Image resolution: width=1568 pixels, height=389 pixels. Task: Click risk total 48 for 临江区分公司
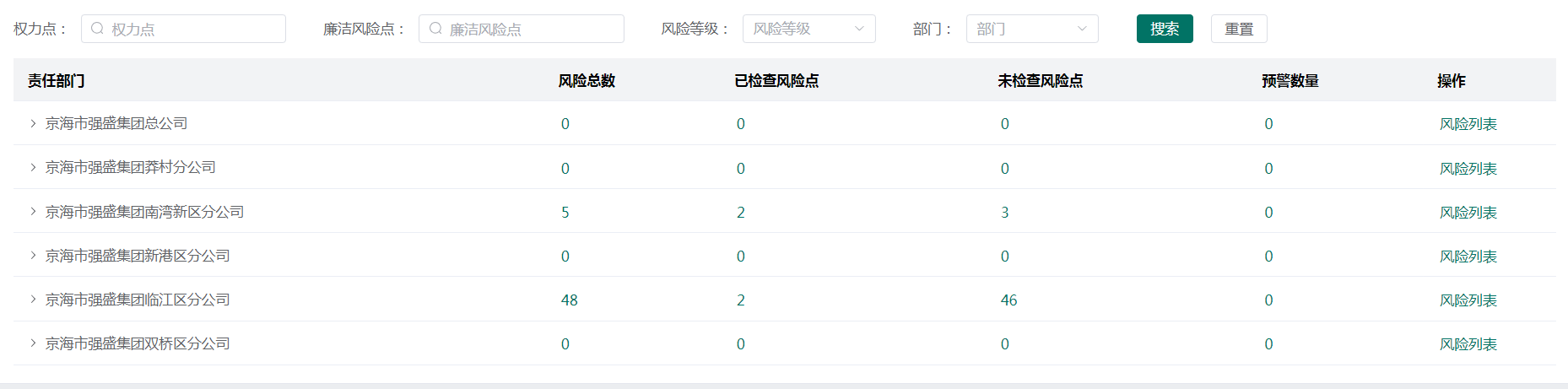coord(570,300)
